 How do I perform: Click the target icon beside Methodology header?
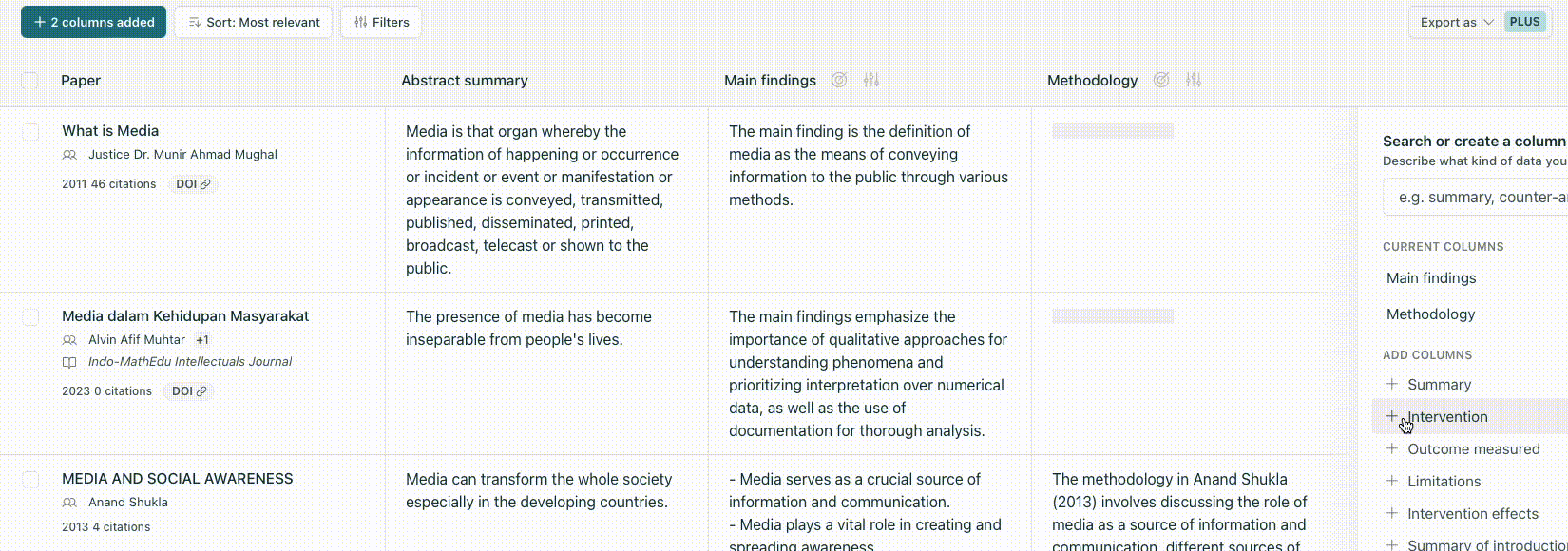(1161, 80)
